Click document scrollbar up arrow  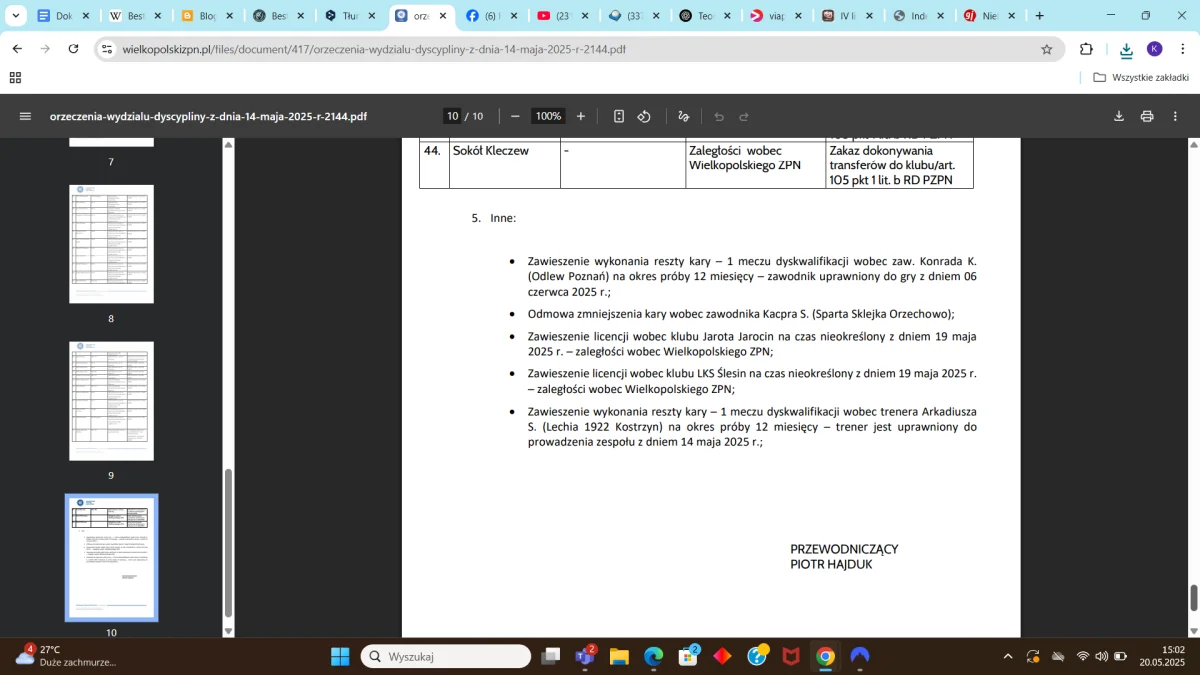coord(1193,145)
